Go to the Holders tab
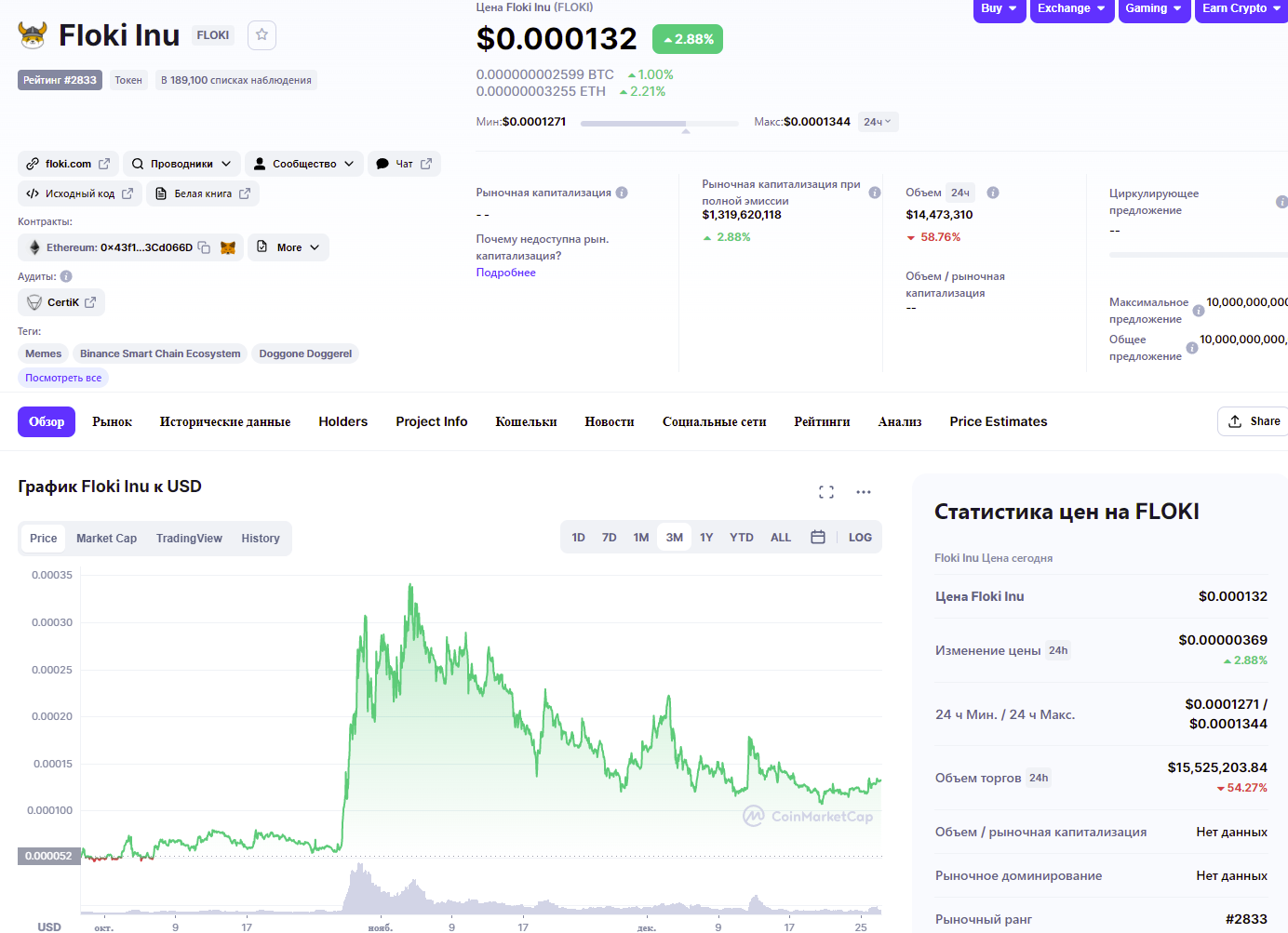 343,421
